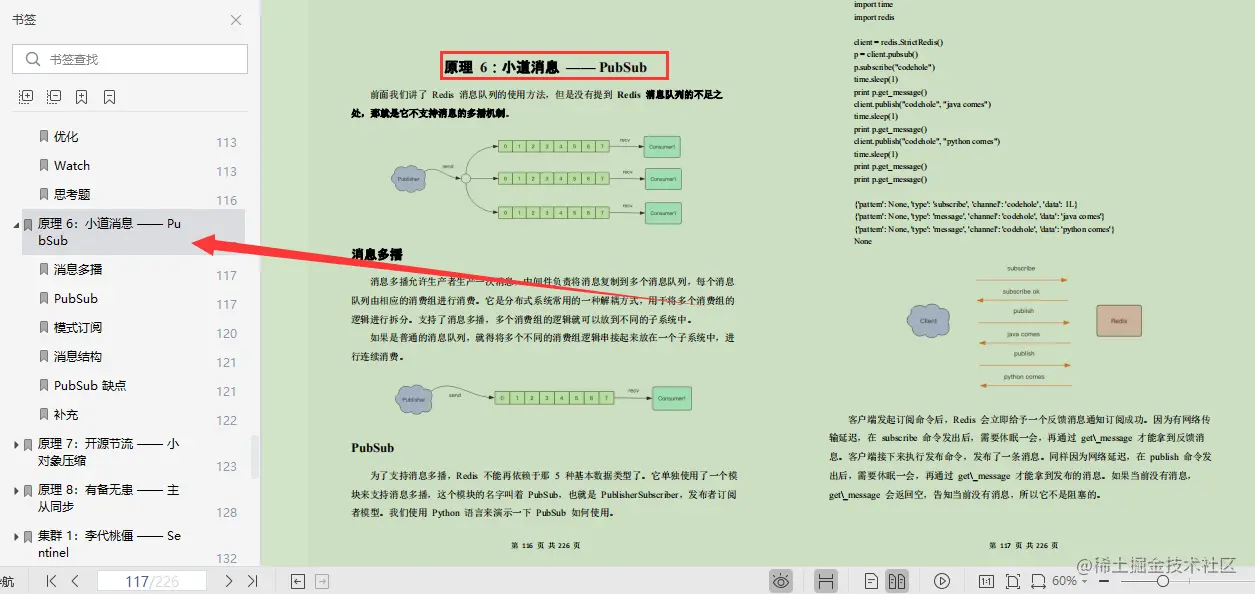This screenshot has width=1255, height=594.
Task: Open the 60% zoom level dropdown
Action: pyautogui.click(x=1068, y=580)
